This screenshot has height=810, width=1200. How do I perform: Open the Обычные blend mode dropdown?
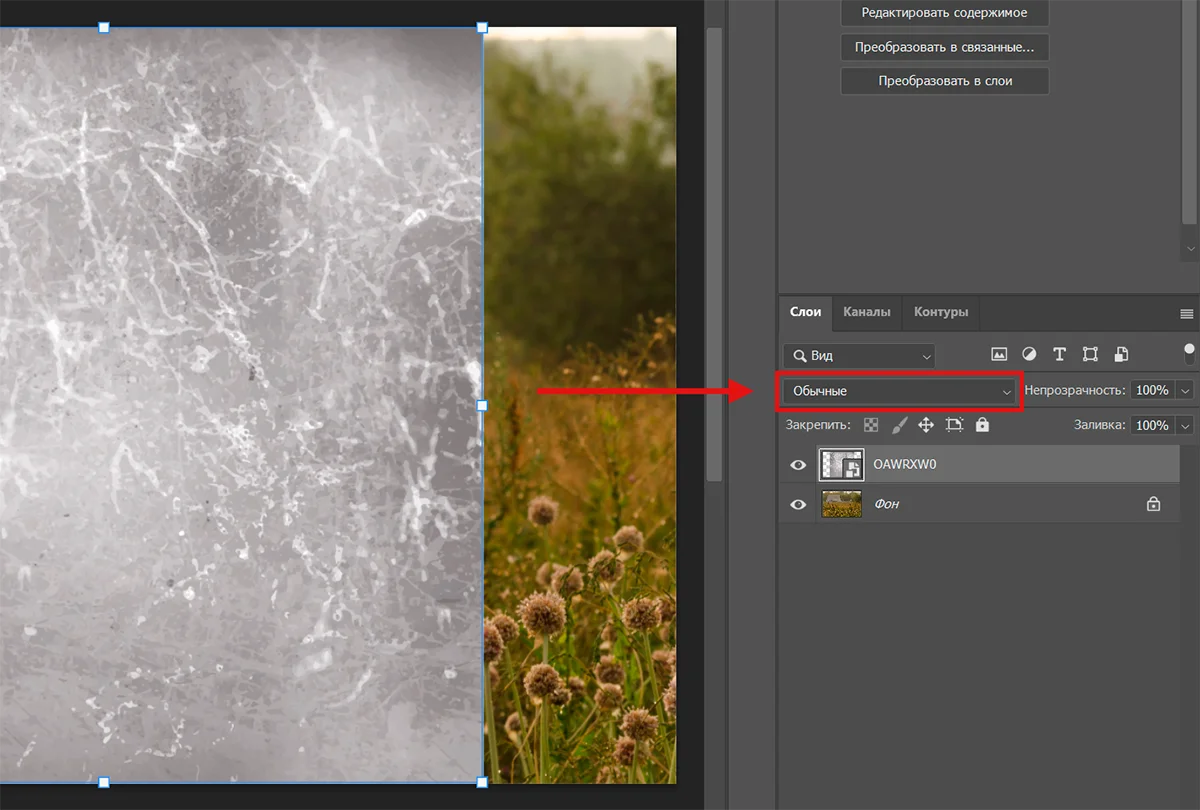[900, 391]
